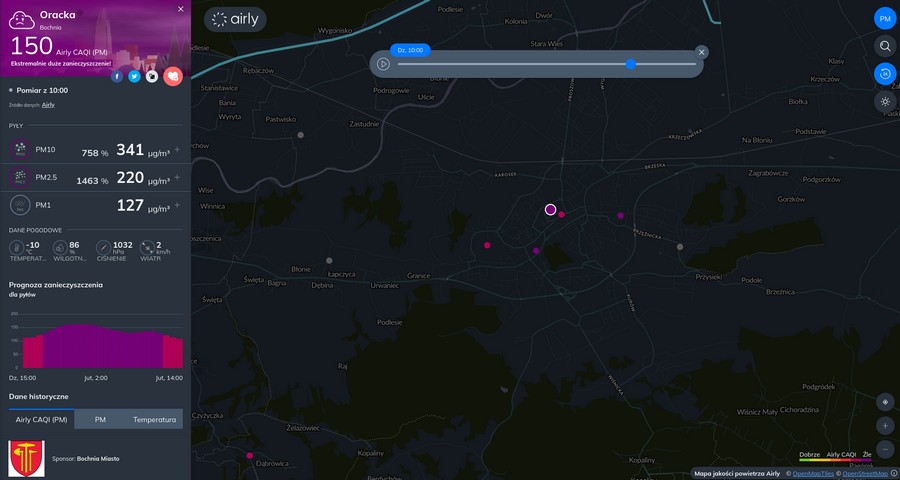The image size is (900, 480).
Task: Share station on Twitter
Action: (x=134, y=76)
